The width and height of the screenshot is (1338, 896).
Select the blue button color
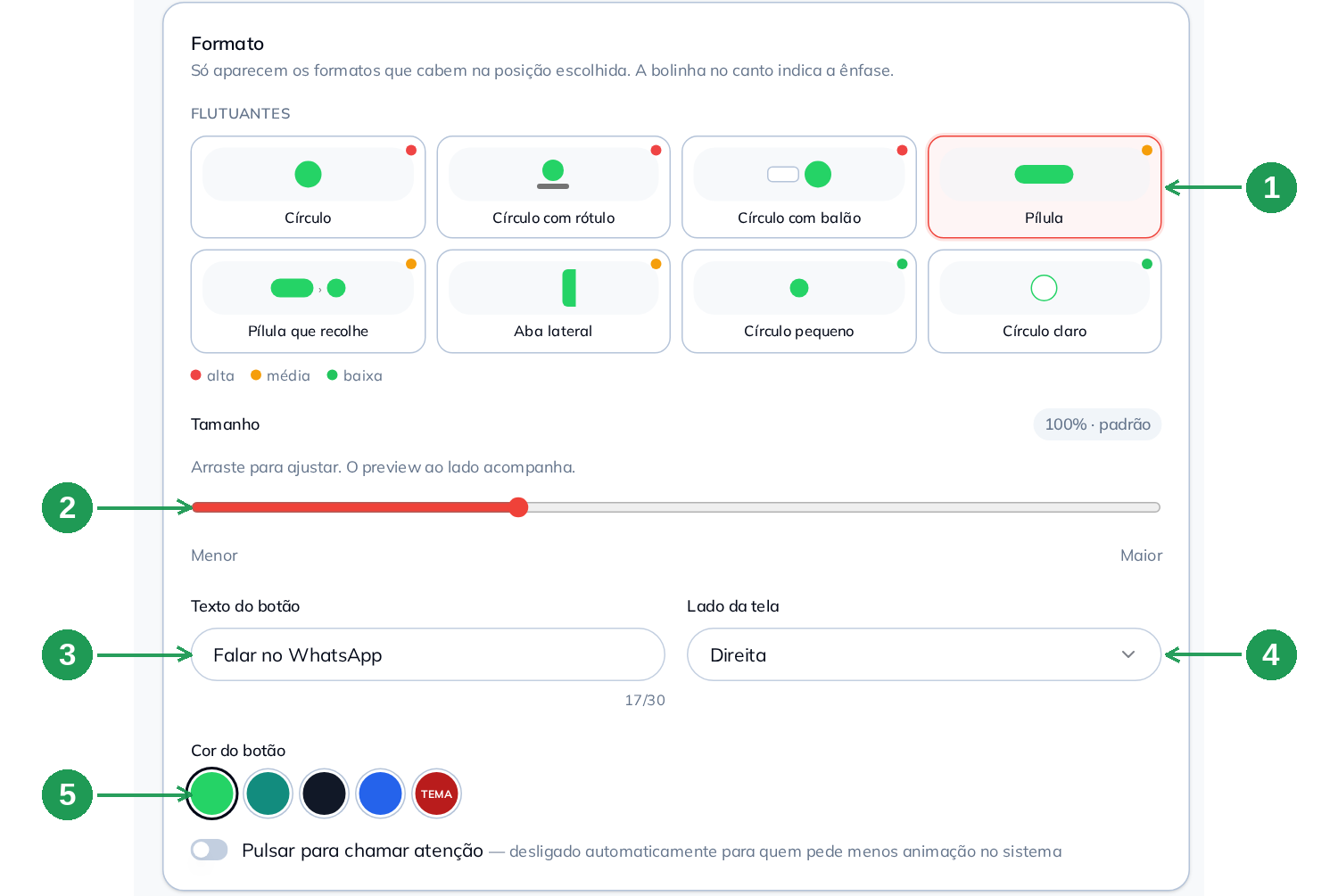[x=381, y=793]
